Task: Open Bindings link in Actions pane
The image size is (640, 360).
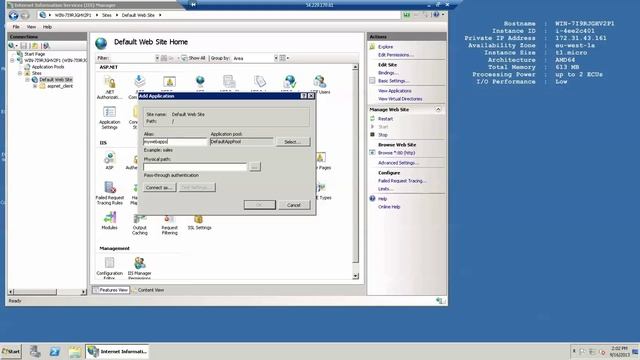Action: pos(388,73)
